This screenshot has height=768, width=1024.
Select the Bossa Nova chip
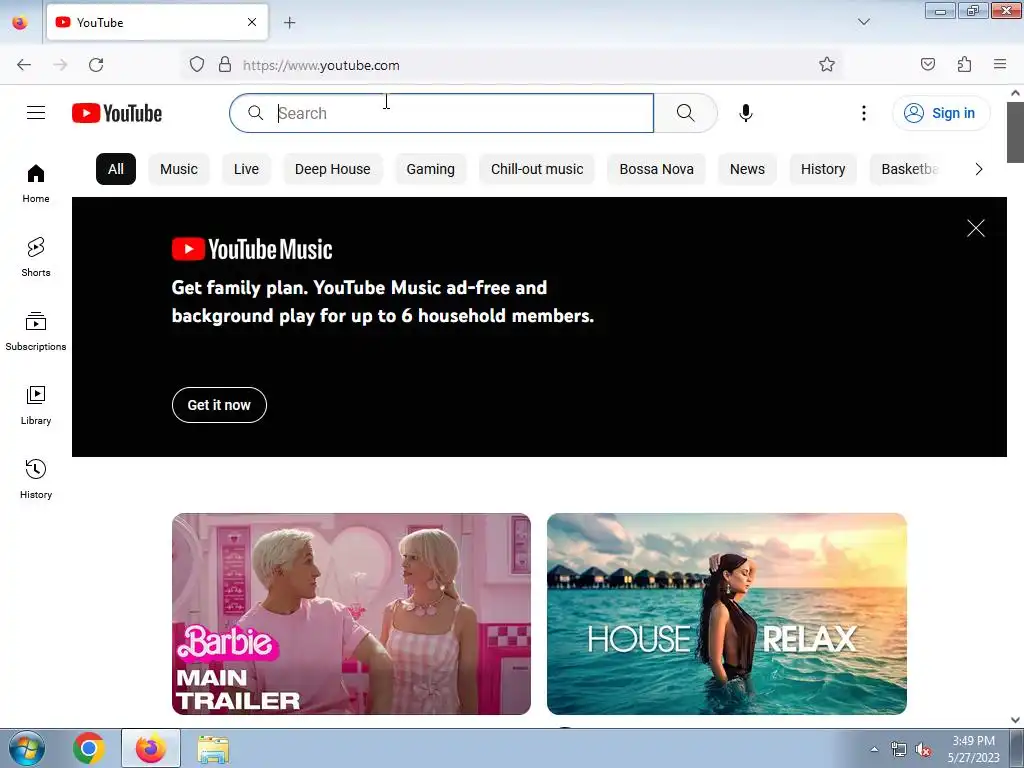(656, 169)
